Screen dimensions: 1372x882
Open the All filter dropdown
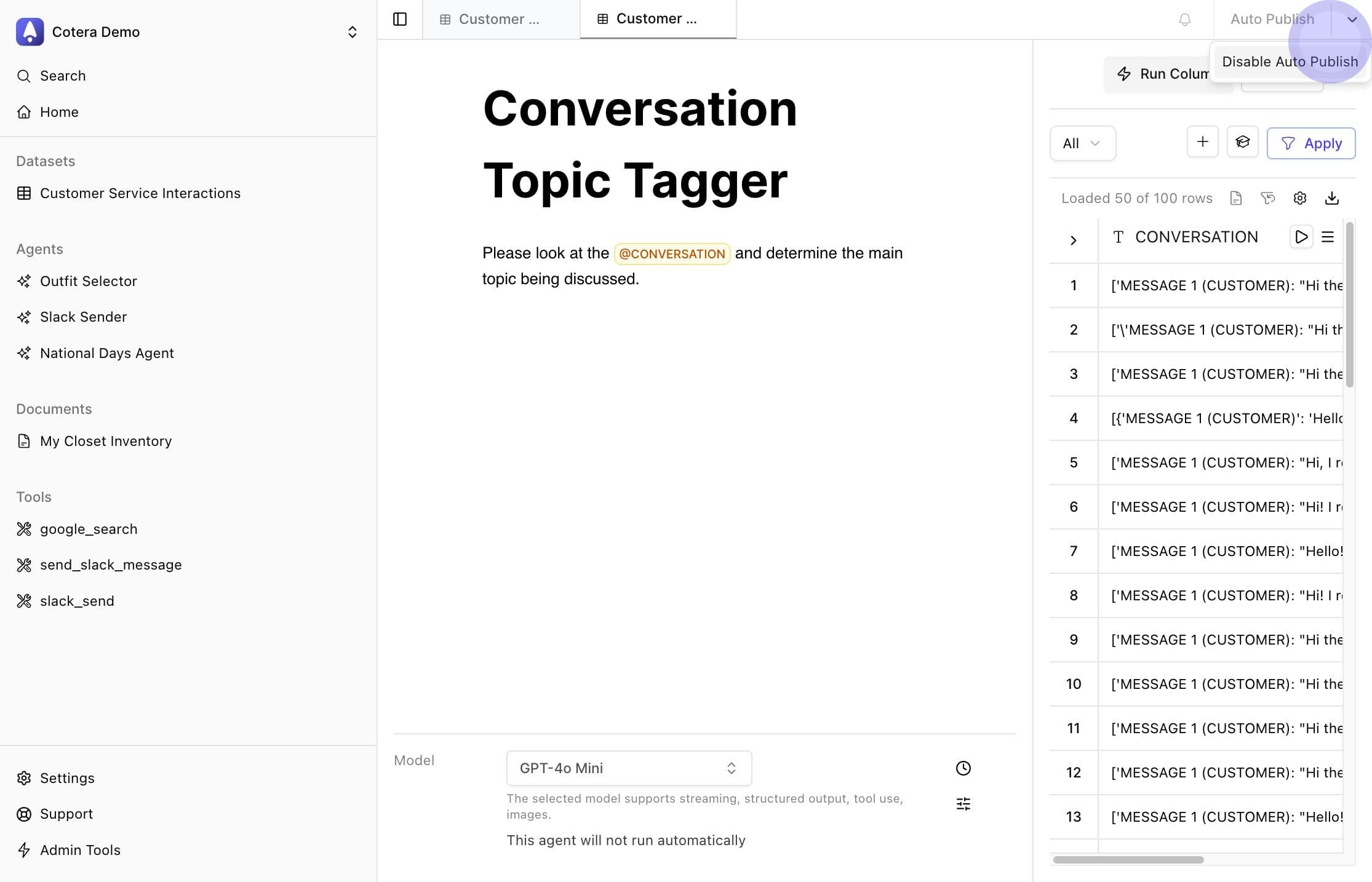tap(1082, 143)
